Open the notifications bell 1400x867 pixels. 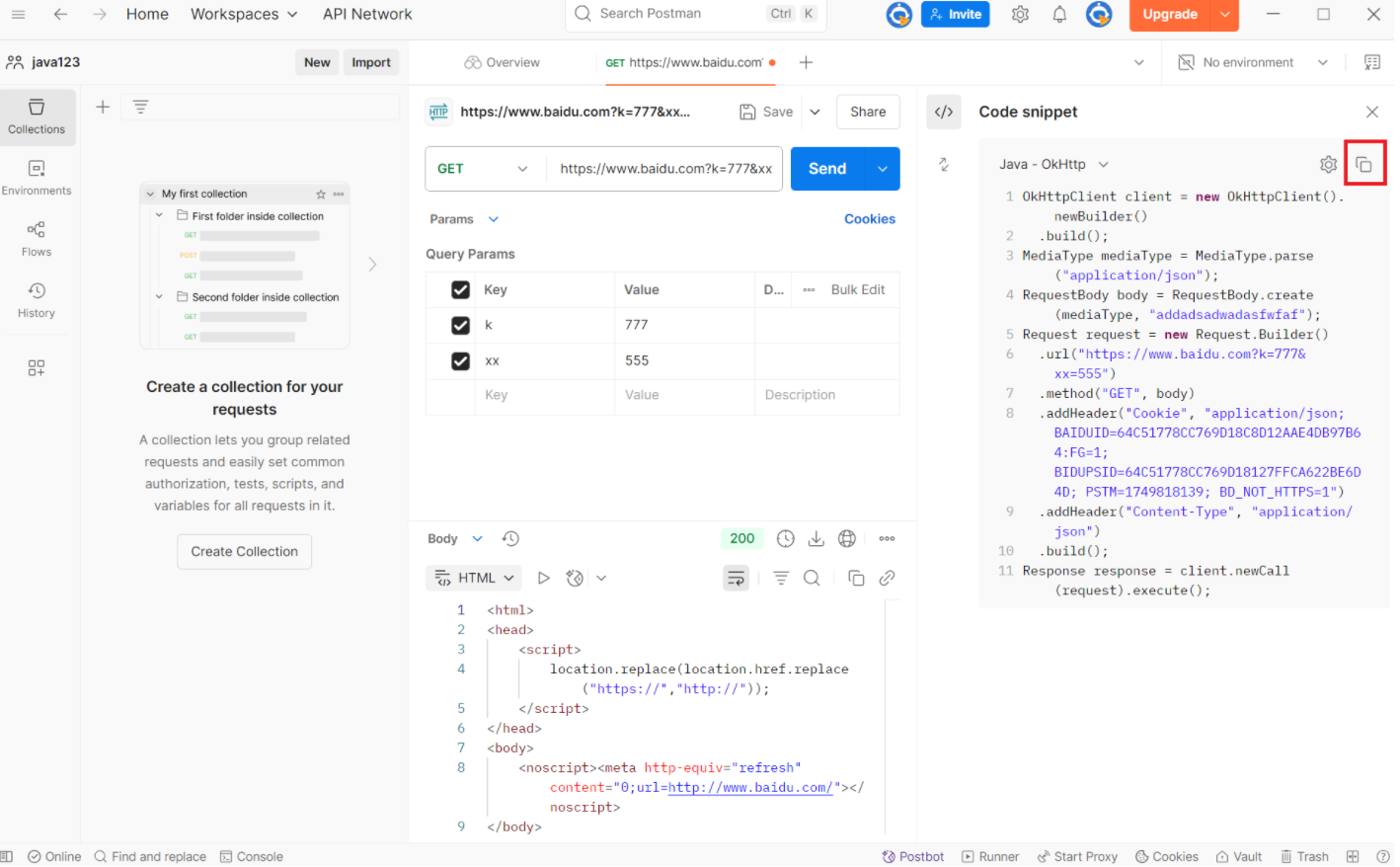1059,14
